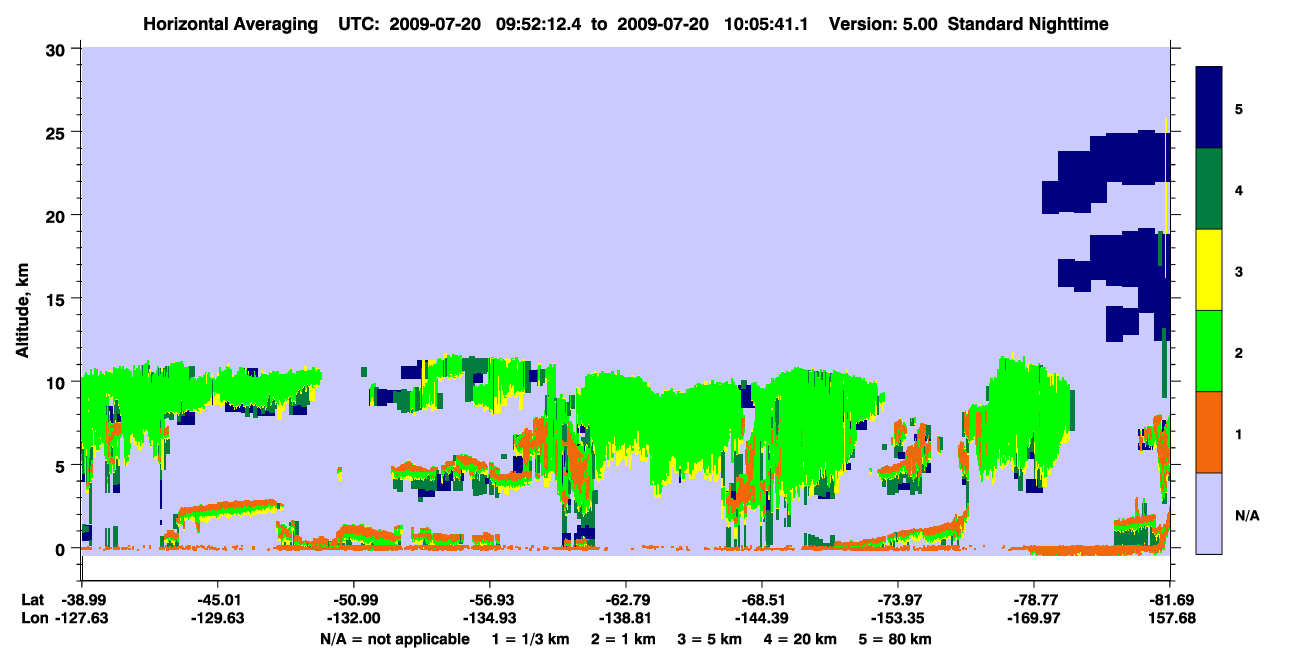Click the dark blue colorbar segment labeled 5
The width and height of the screenshot is (1300, 667).
1209,107
